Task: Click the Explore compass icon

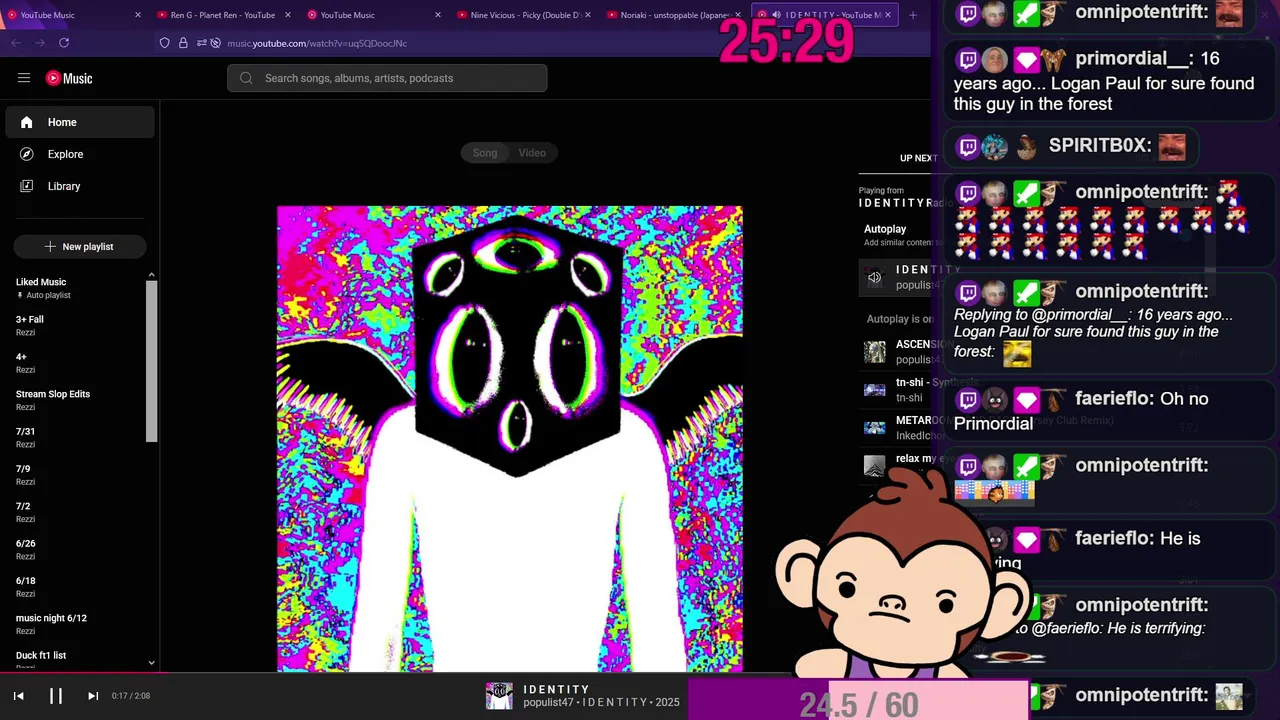Action: tap(27, 154)
